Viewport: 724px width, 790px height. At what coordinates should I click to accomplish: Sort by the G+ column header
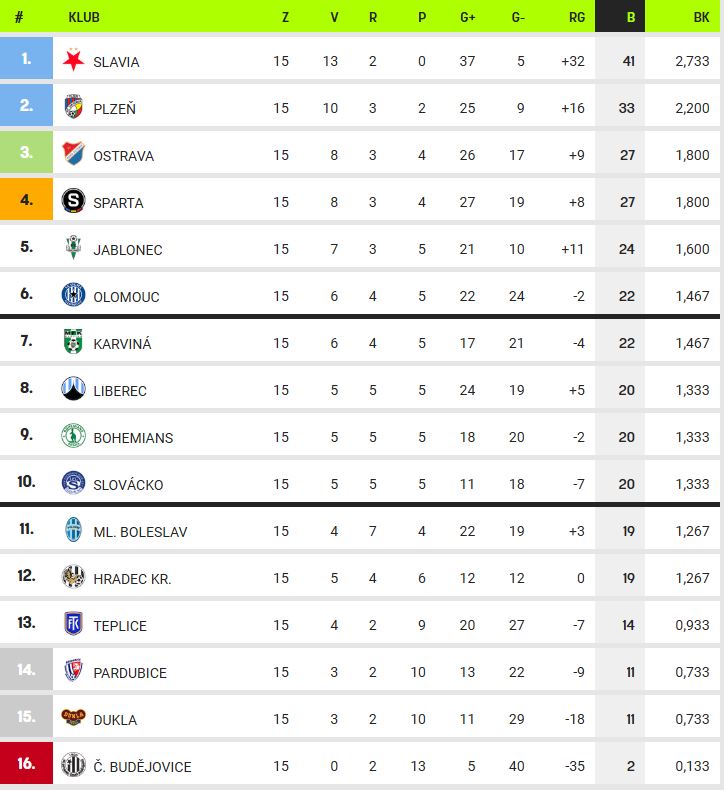point(468,17)
